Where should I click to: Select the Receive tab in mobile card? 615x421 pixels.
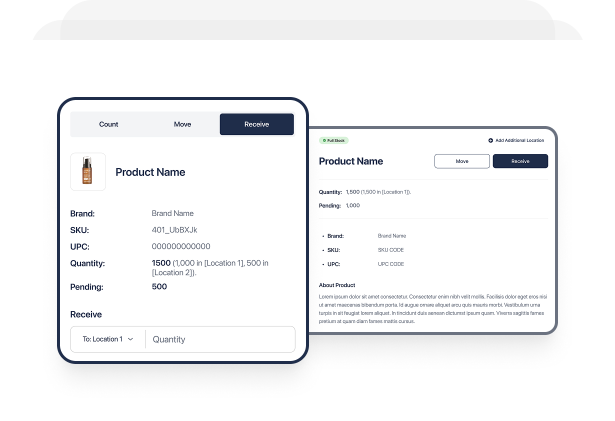[256, 124]
